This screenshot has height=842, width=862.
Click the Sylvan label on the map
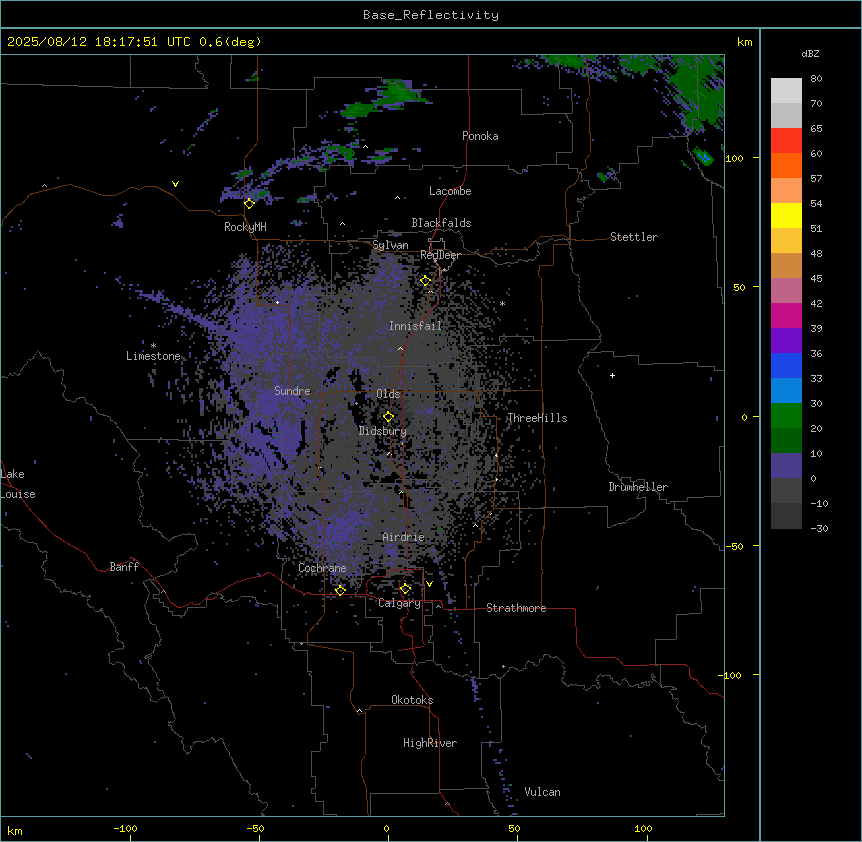pyautogui.click(x=390, y=245)
